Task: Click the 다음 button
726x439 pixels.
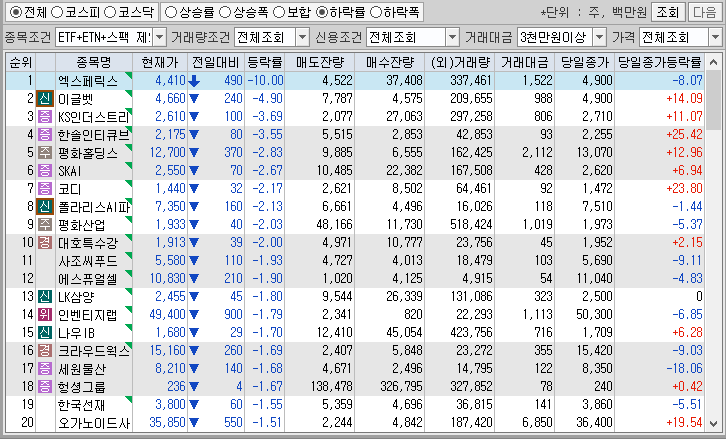Action: click(x=704, y=13)
